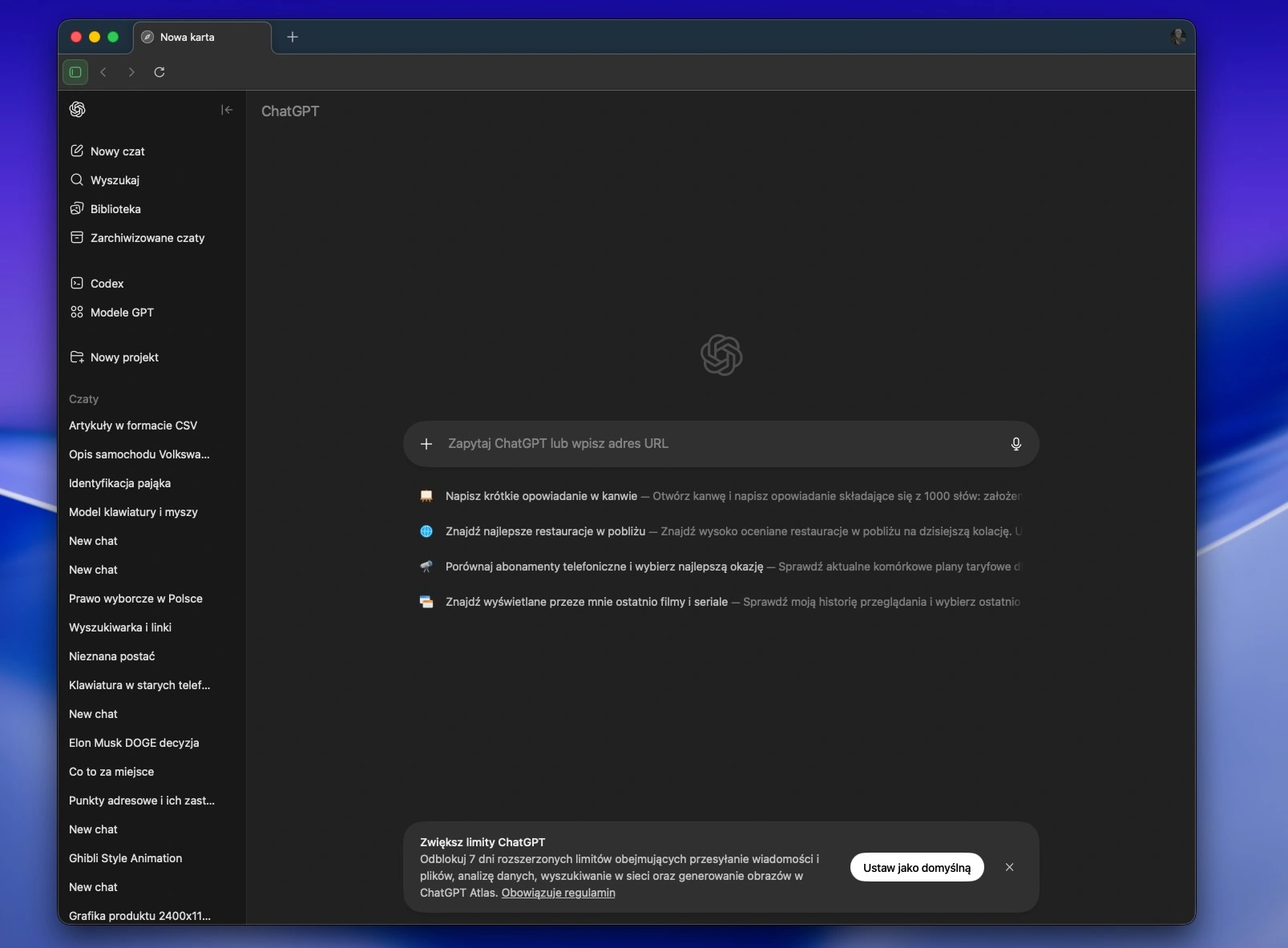Open Modele GPT
The height and width of the screenshot is (948, 1288).
(x=122, y=313)
